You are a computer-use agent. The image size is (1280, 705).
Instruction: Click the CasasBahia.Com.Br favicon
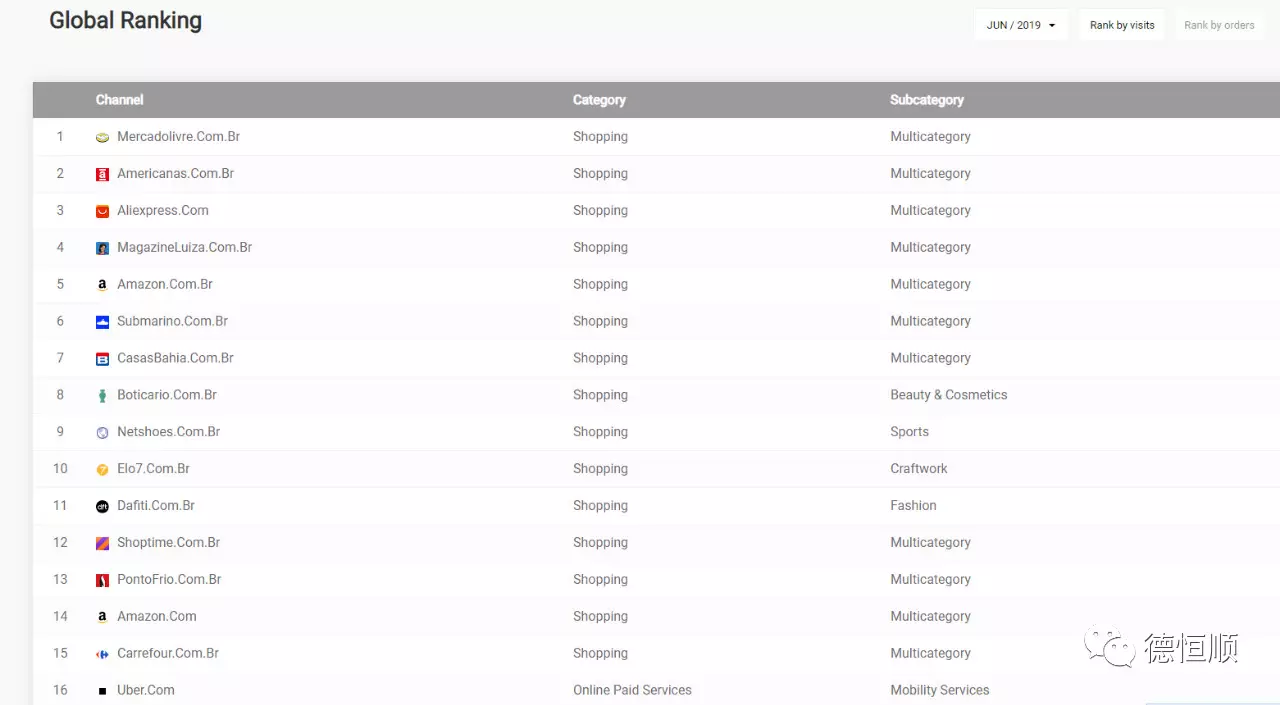[102, 359]
